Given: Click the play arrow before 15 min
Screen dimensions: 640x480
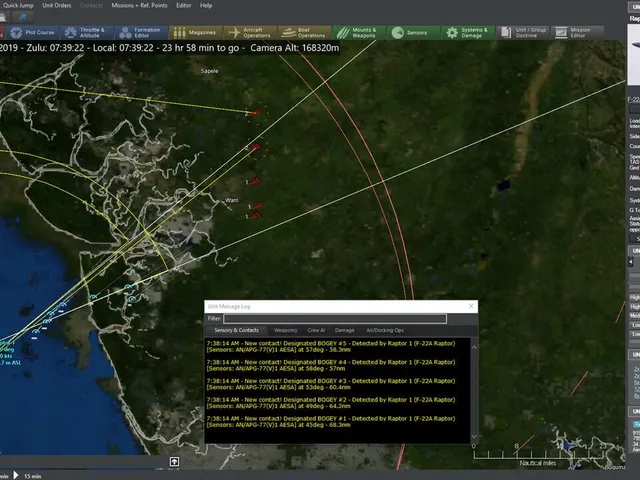Looking at the screenshot, I should click(x=16, y=475).
